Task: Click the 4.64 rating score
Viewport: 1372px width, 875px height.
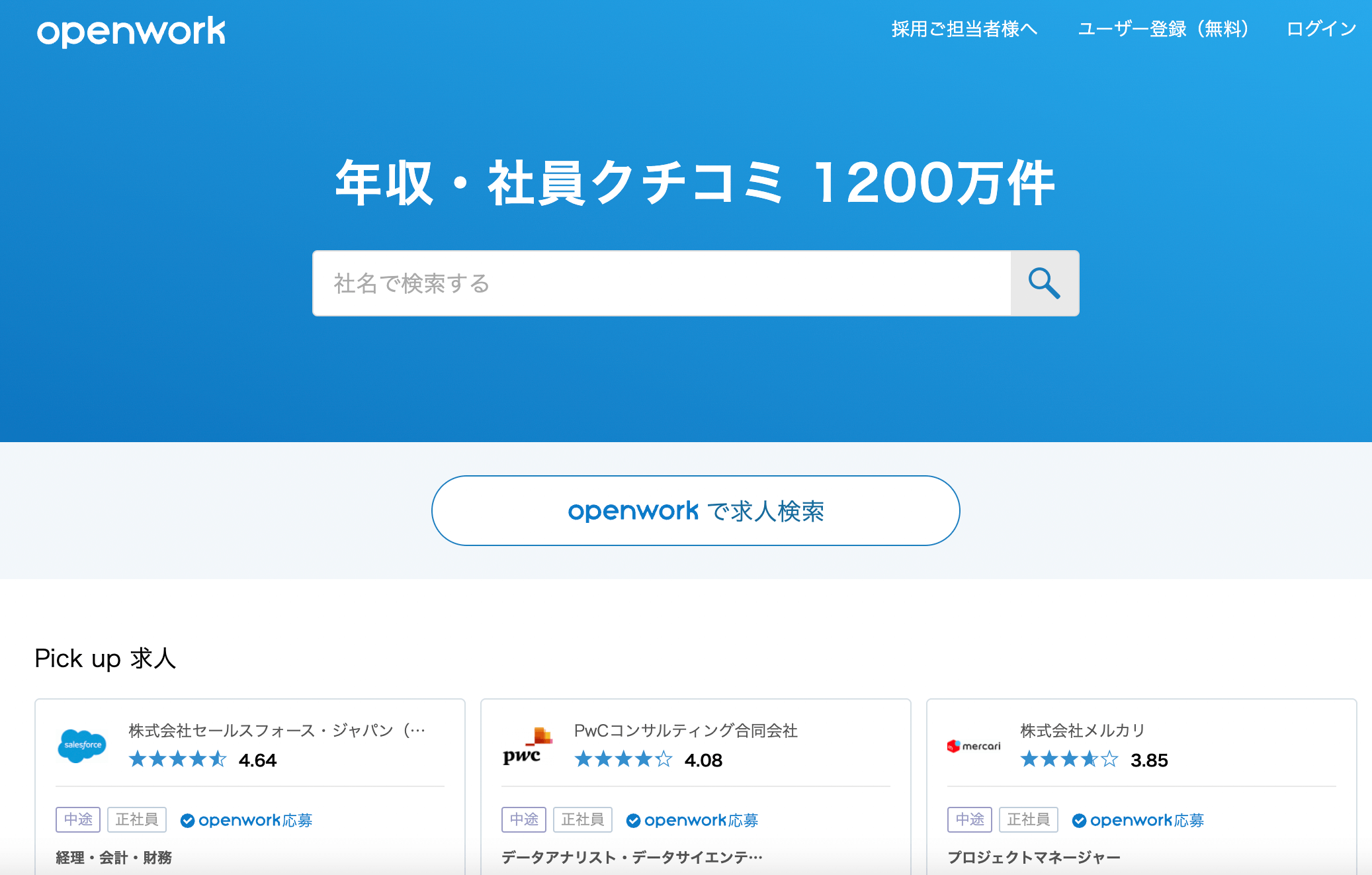Action: pos(257,760)
